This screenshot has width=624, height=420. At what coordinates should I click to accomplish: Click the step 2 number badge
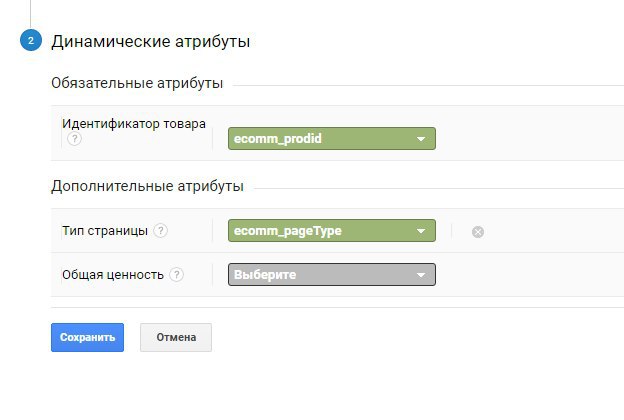[x=31, y=42]
